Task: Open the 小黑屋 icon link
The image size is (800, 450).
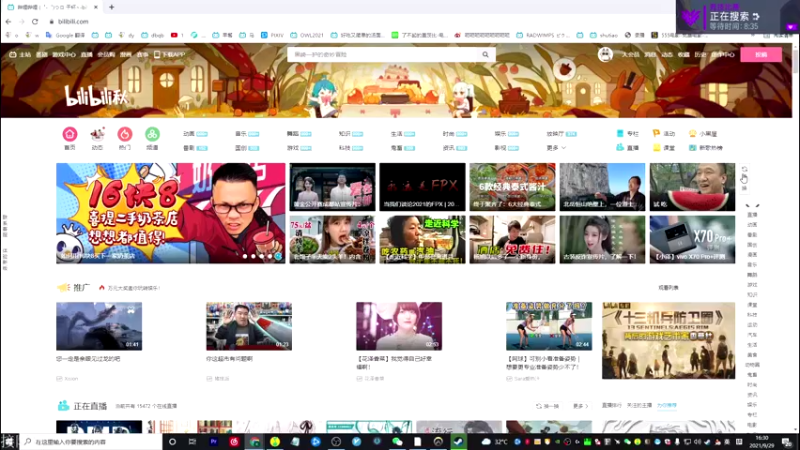Action: pos(703,134)
